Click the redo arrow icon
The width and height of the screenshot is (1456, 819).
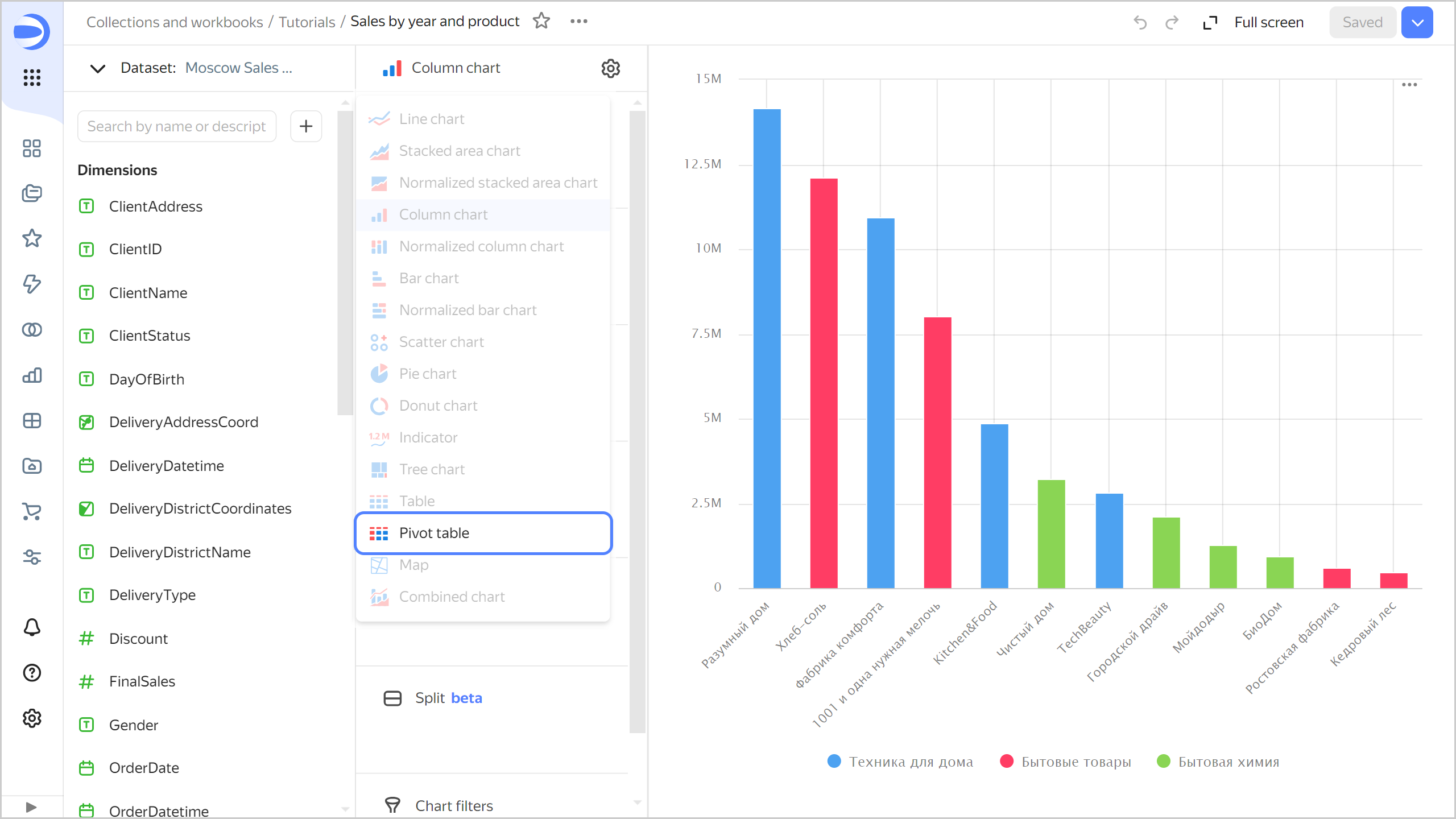coord(1172,22)
